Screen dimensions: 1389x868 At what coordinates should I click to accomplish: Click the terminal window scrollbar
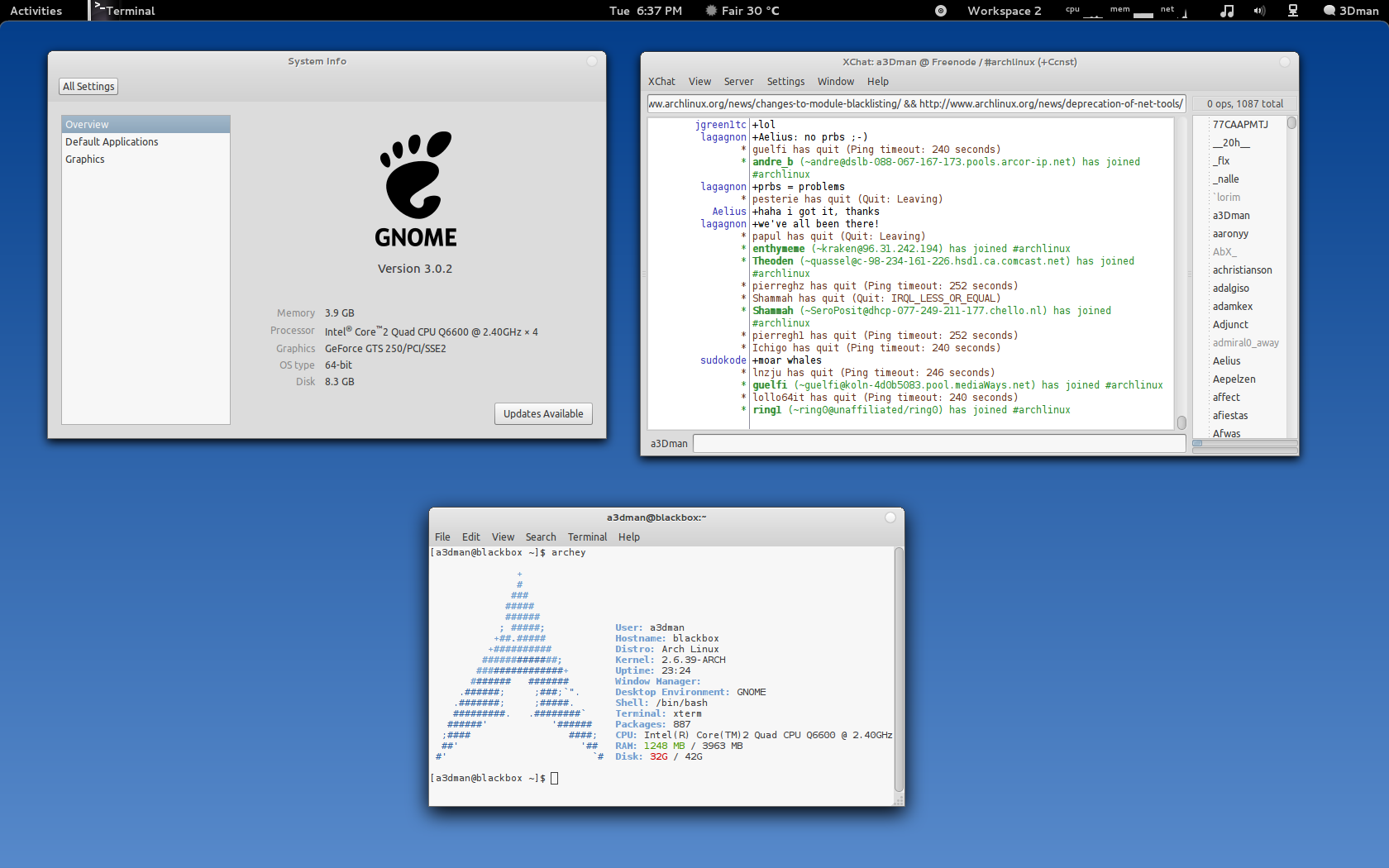click(899, 670)
